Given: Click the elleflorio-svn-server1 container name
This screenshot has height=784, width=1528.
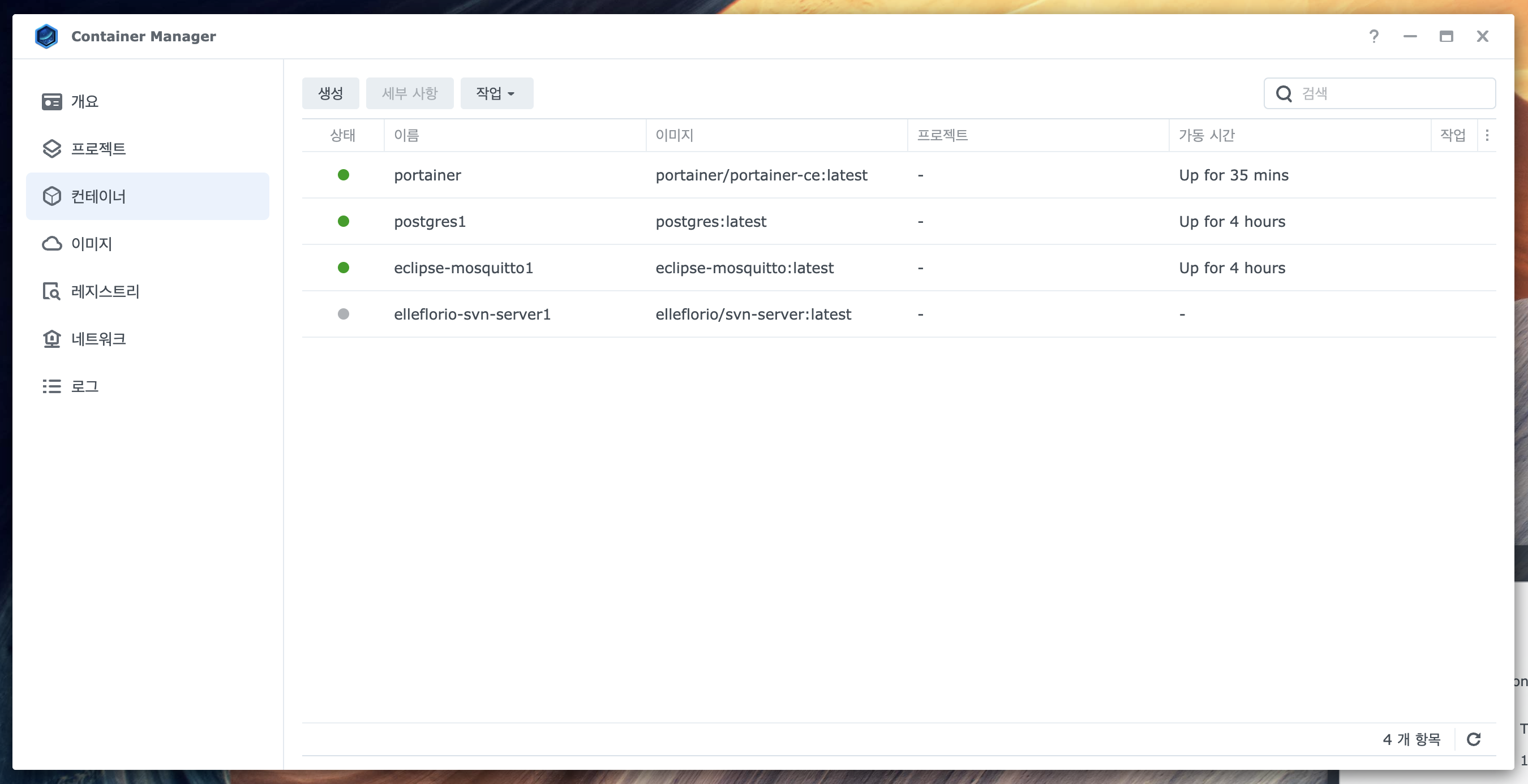Looking at the screenshot, I should click(473, 314).
